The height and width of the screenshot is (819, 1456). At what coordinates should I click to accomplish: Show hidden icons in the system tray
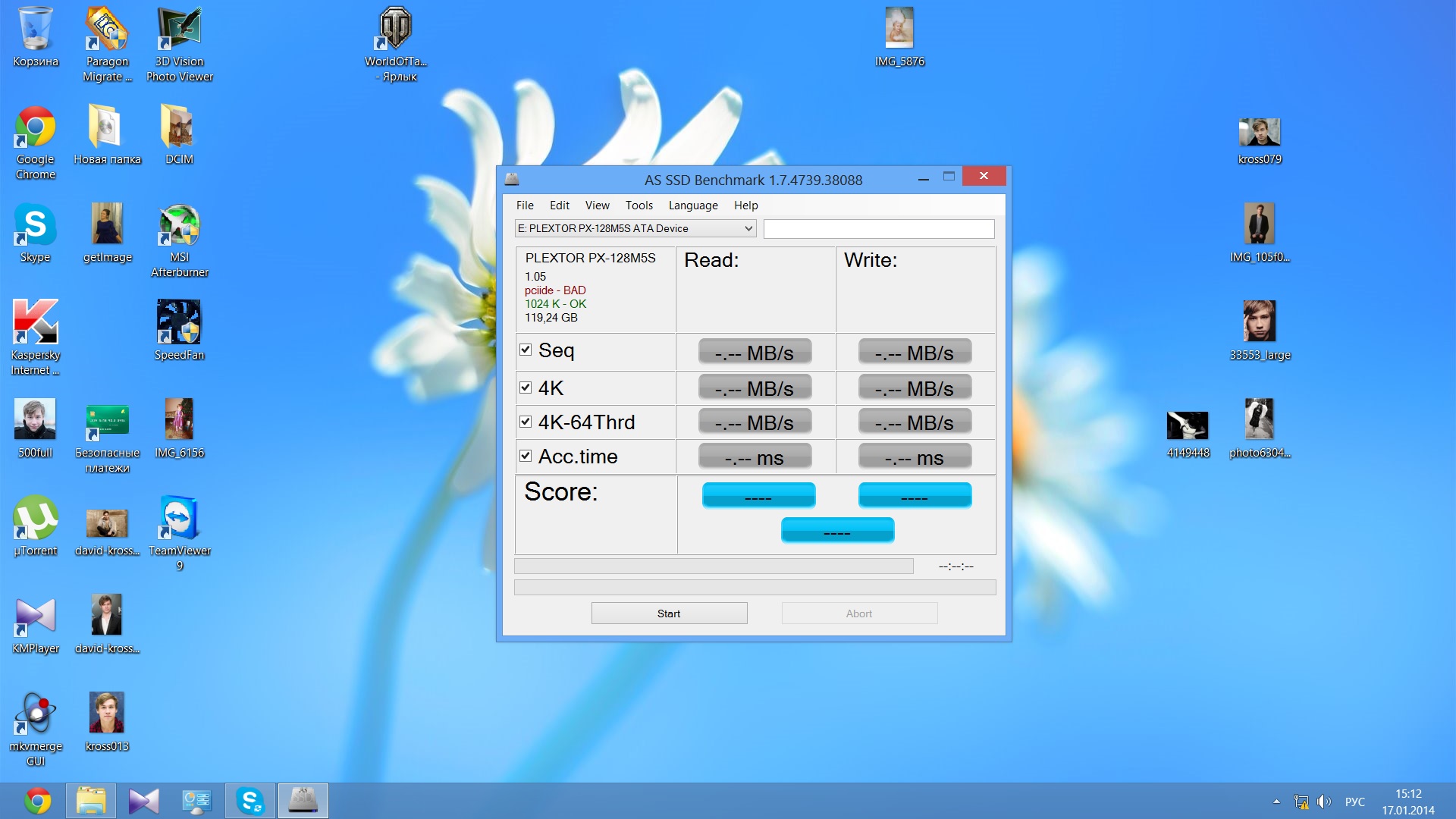(x=1276, y=802)
